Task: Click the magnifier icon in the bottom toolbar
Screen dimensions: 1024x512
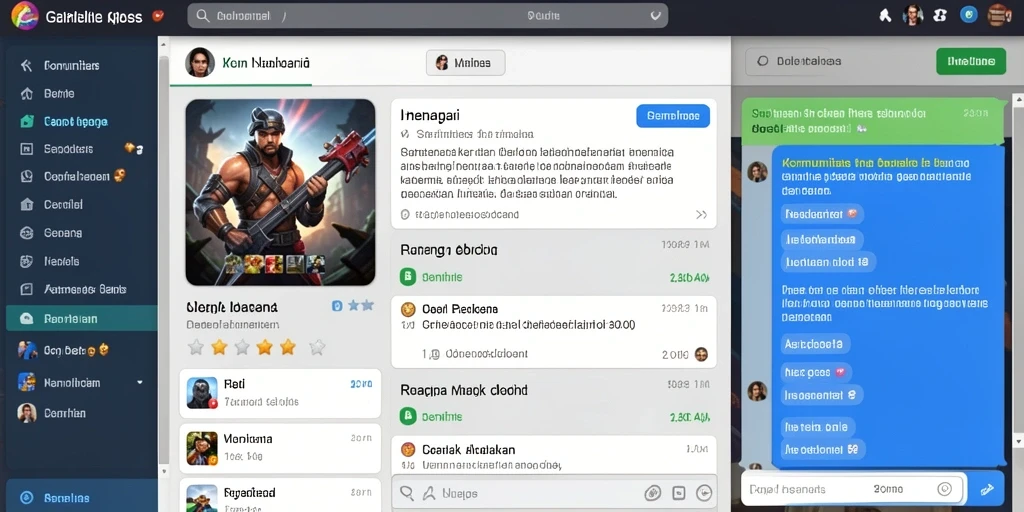Action: tap(406, 493)
